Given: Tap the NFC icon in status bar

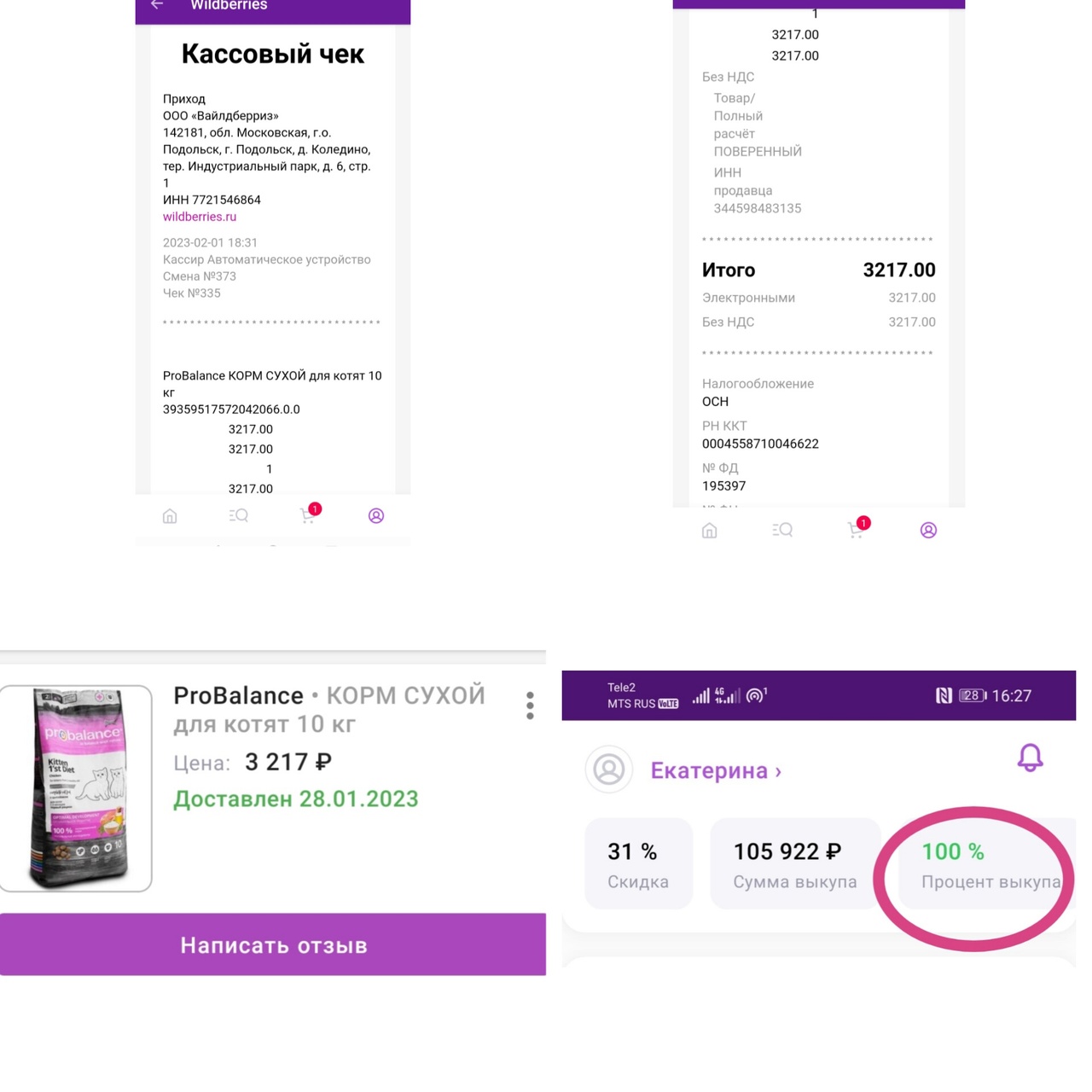Looking at the screenshot, I should 944,695.
